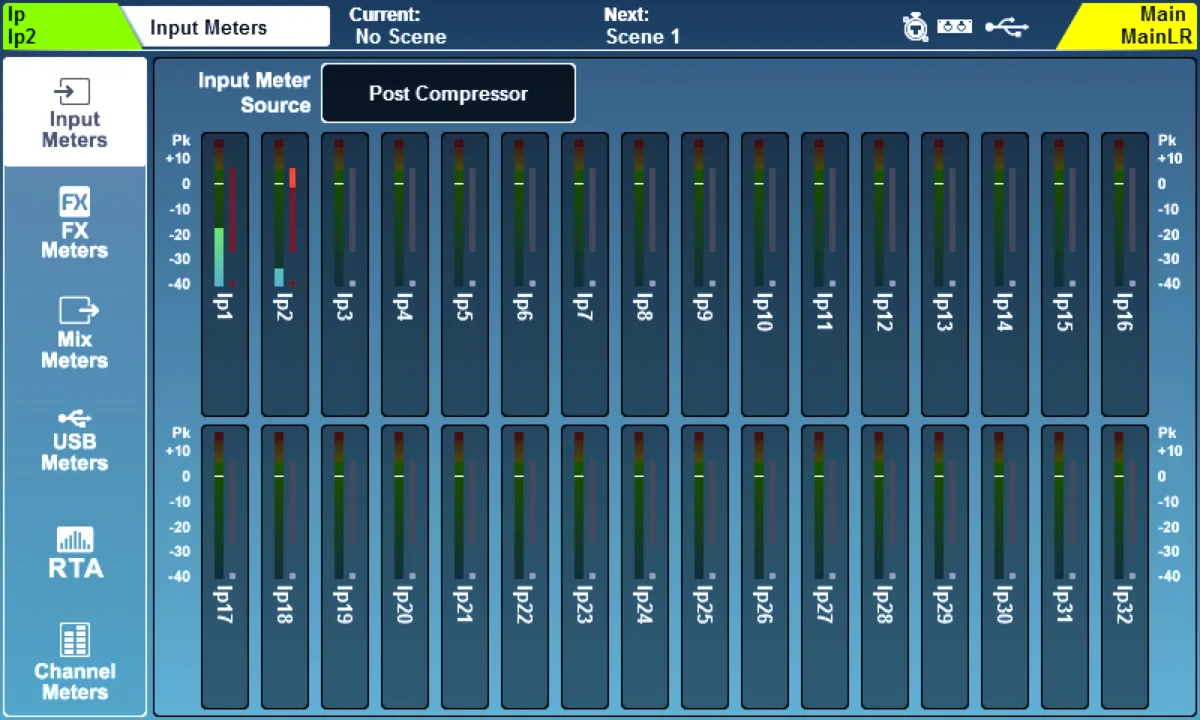Viewport: 1200px width, 720px height.
Task: Open the FX Meters sidebar tab
Action: 75,223
